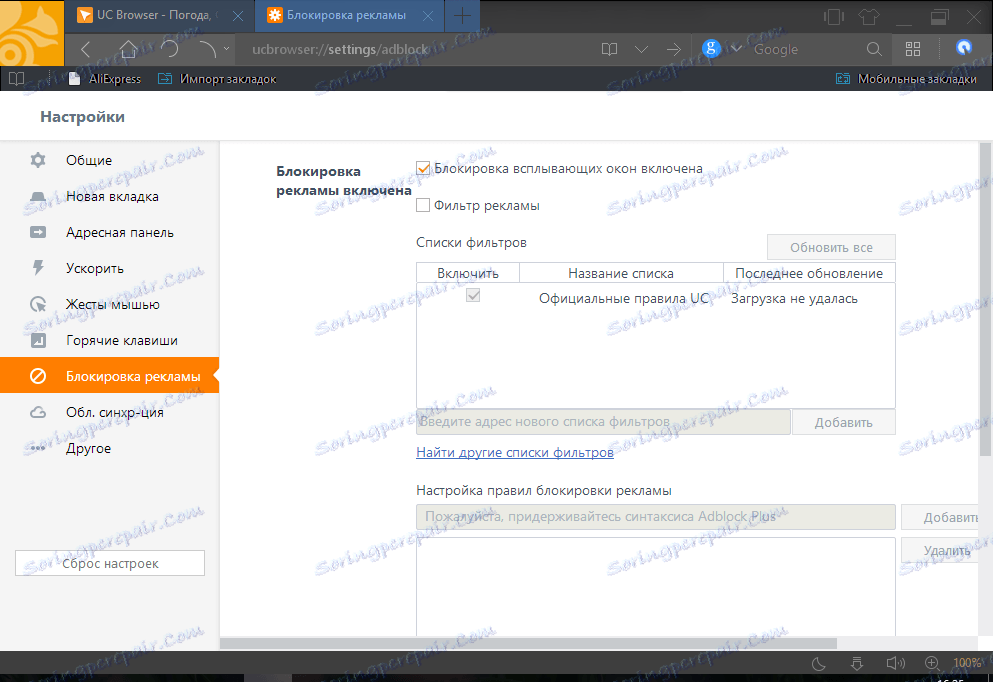Enable Фильтр рекламы checkbox
993x682 pixels.
[423, 205]
